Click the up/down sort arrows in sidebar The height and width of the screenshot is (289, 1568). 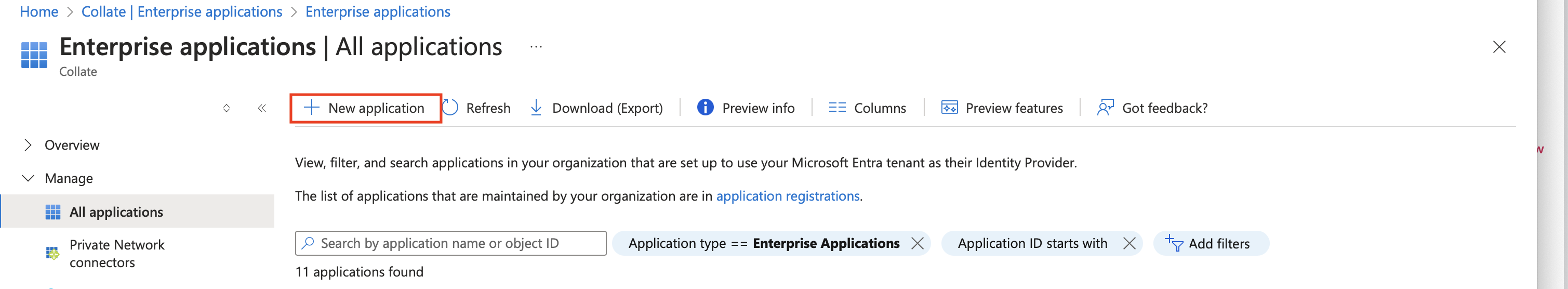pyautogui.click(x=227, y=108)
